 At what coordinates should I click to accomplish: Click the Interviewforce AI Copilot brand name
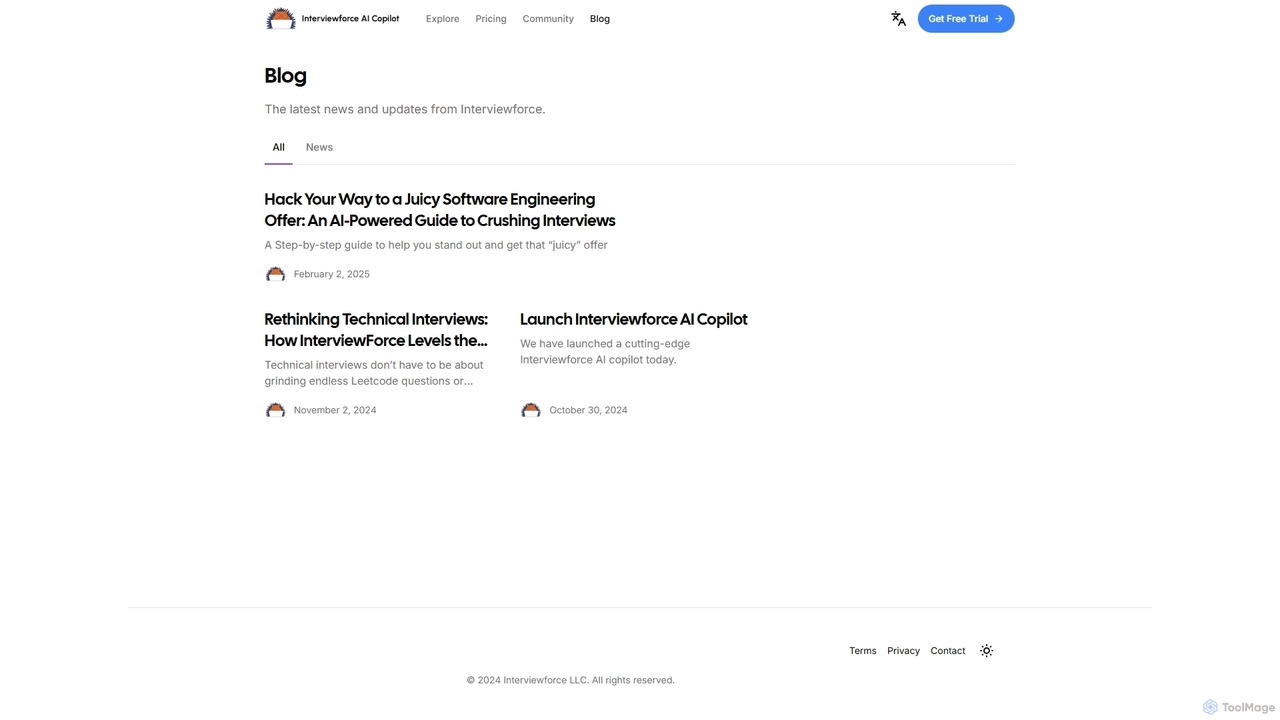(350, 18)
